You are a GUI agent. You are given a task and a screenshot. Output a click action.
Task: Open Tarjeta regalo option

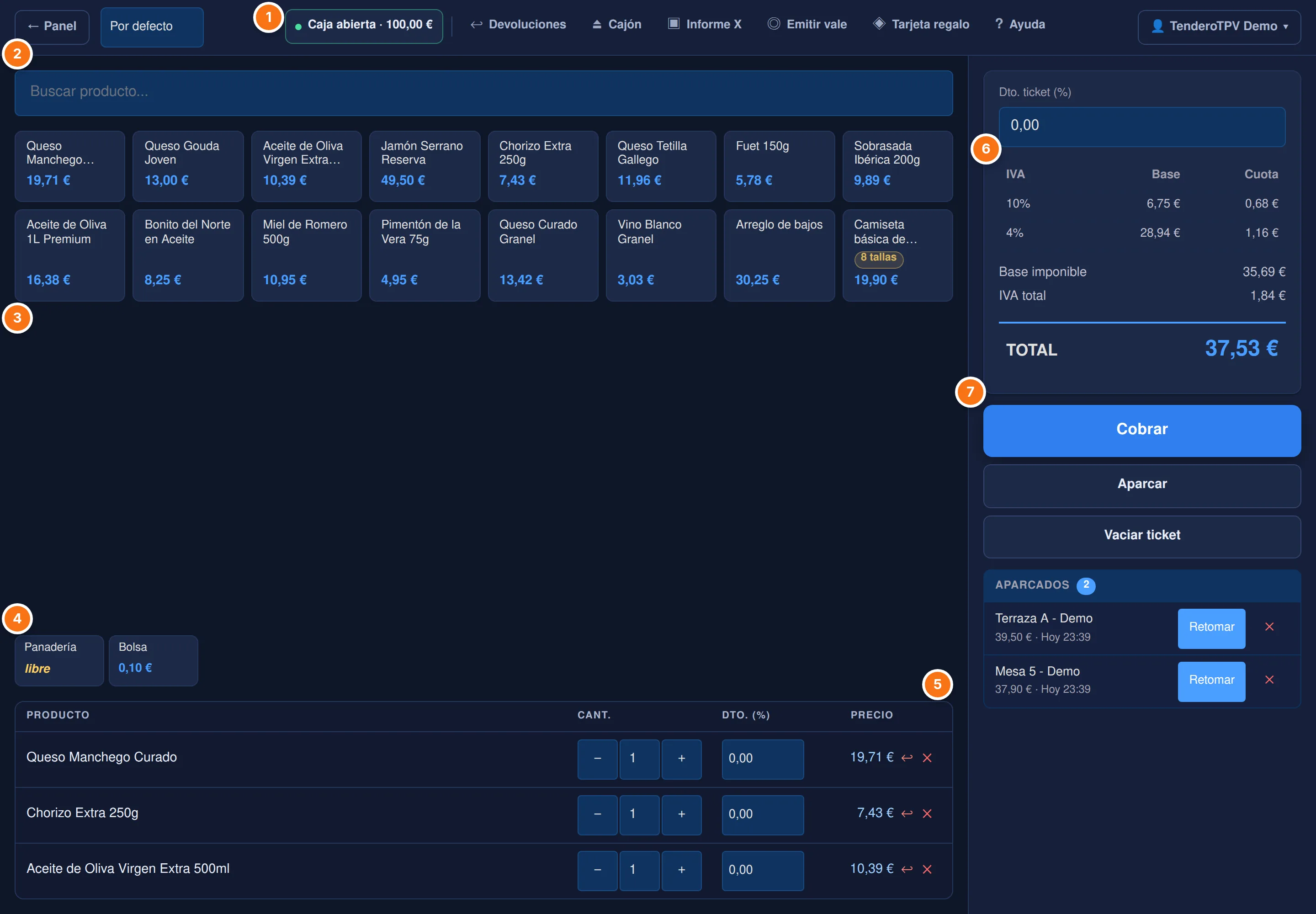pos(921,24)
